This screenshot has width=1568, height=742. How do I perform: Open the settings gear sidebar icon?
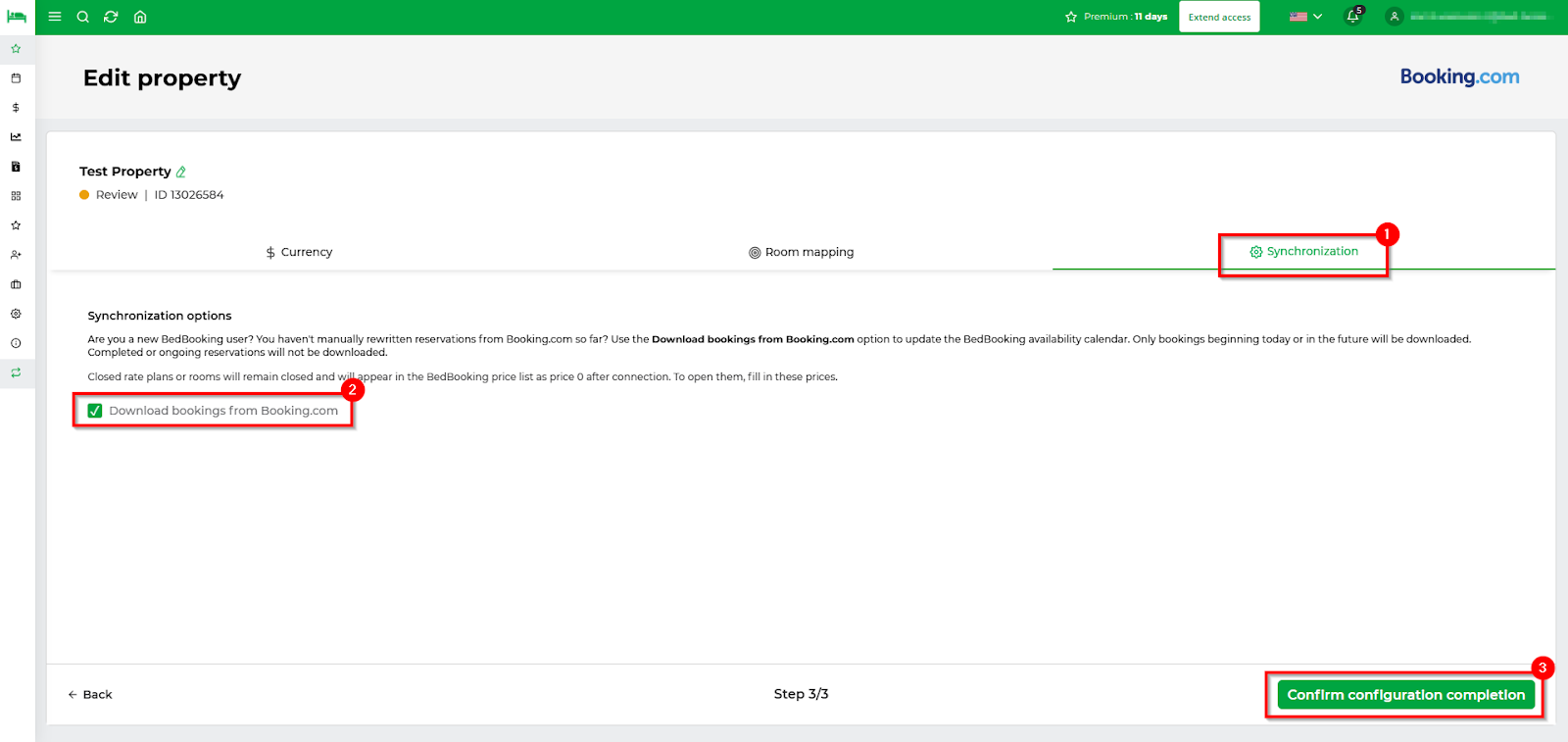pos(16,314)
